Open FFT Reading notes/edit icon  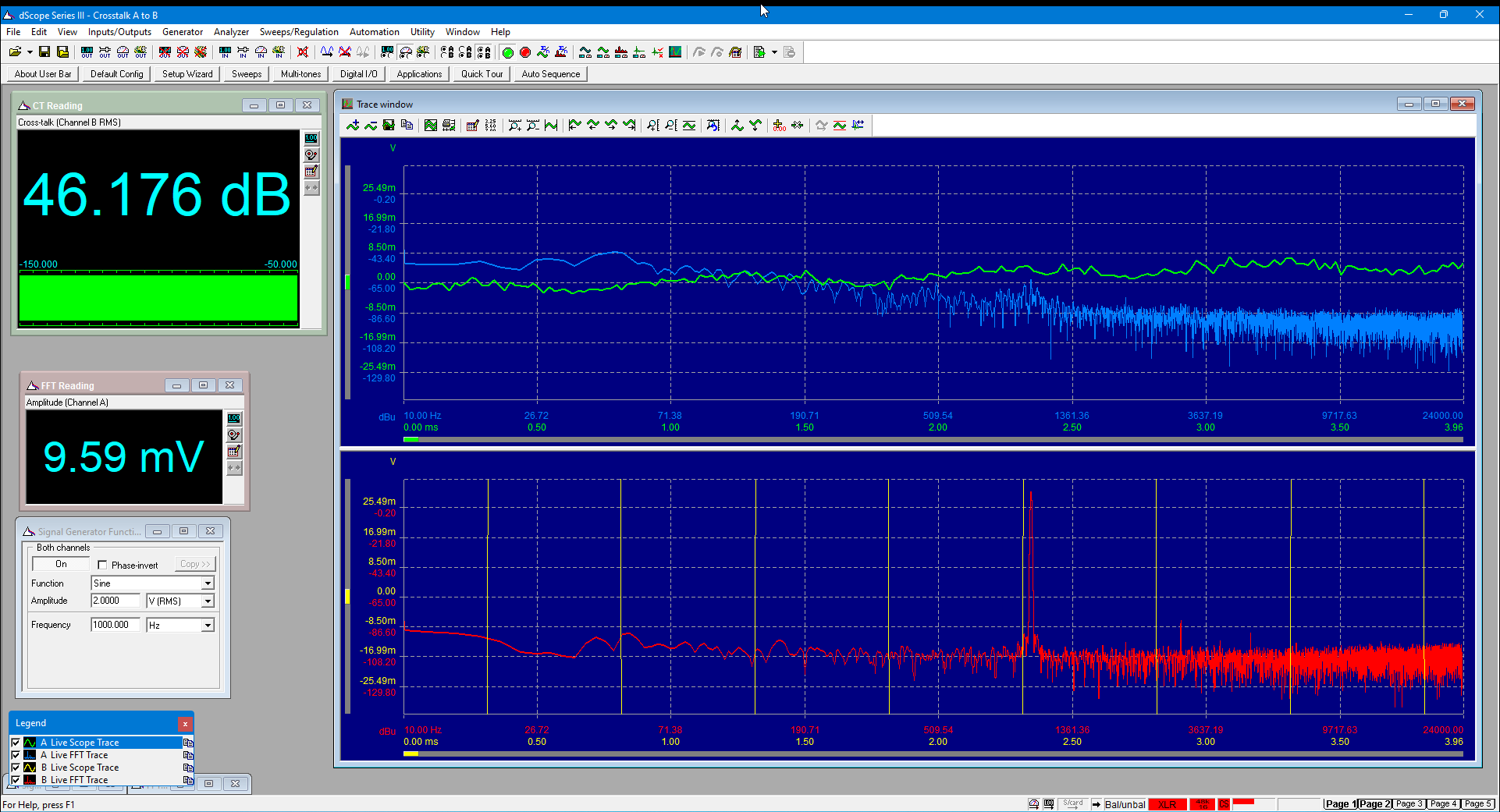(234, 452)
